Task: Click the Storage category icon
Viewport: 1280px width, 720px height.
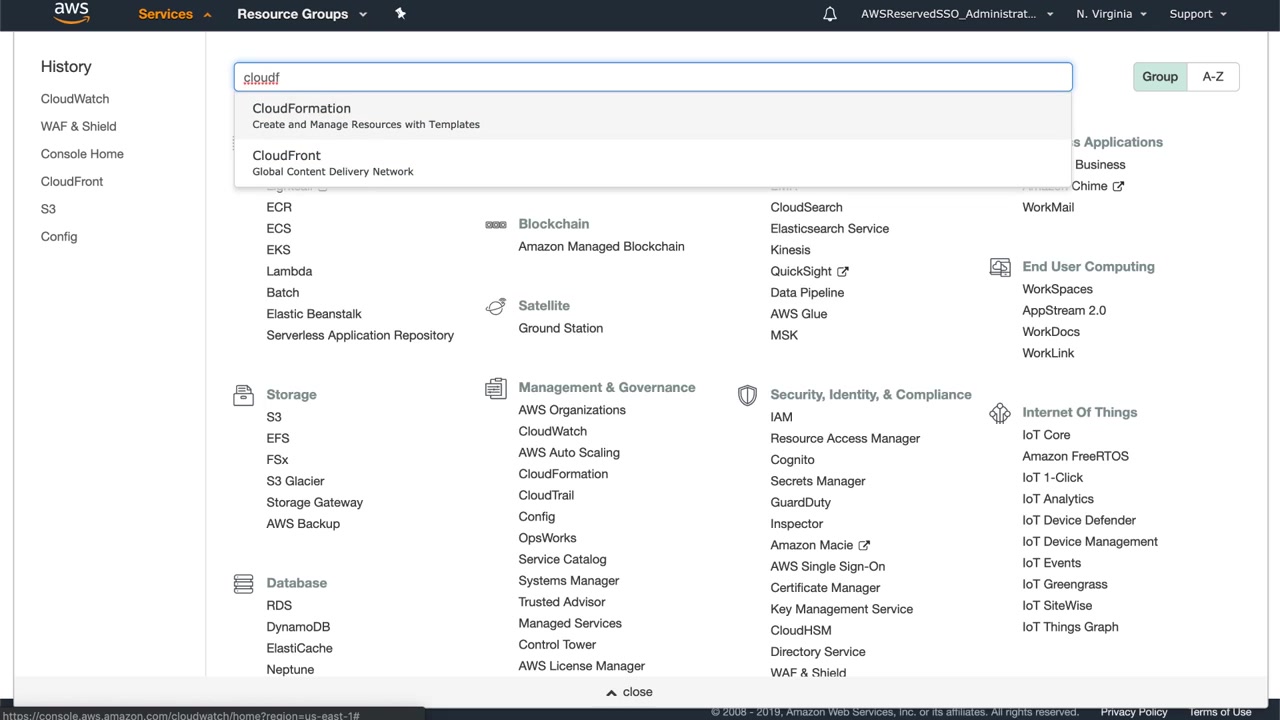Action: tap(243, 395)
